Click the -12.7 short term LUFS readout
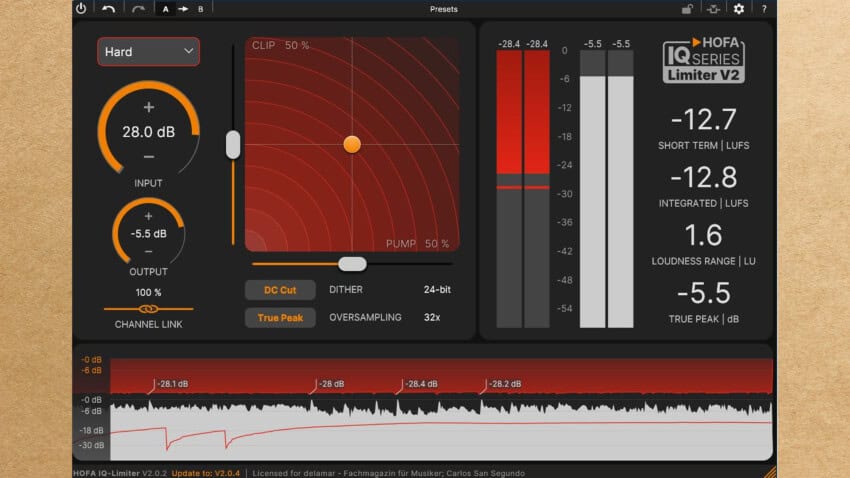The image size is (850, 478). tap(704, 119)
